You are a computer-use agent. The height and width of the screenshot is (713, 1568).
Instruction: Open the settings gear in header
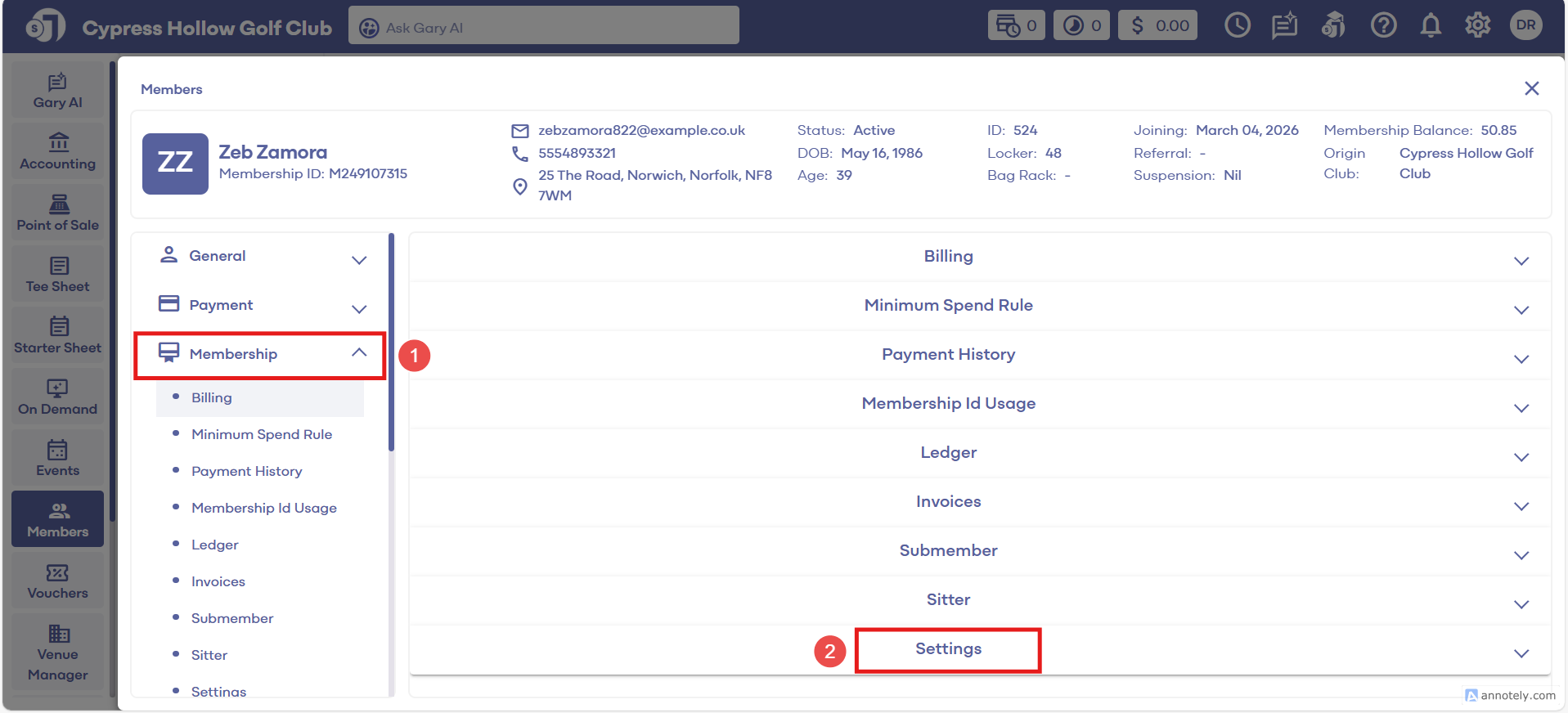click(1477, 26)
